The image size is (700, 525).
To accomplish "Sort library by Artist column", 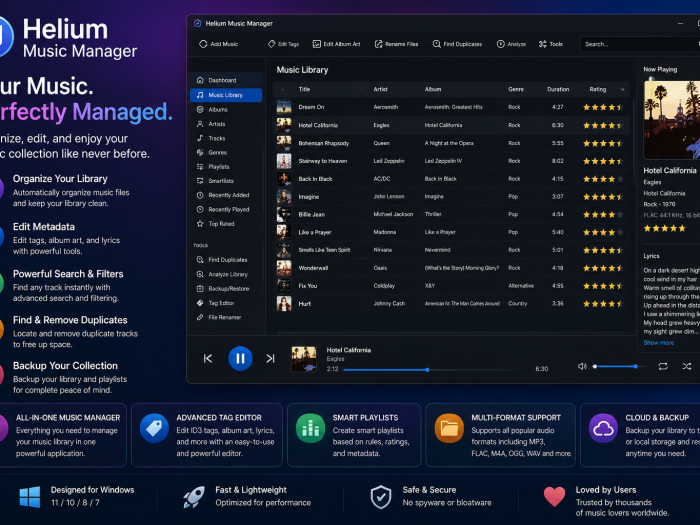I will (380, 89).
